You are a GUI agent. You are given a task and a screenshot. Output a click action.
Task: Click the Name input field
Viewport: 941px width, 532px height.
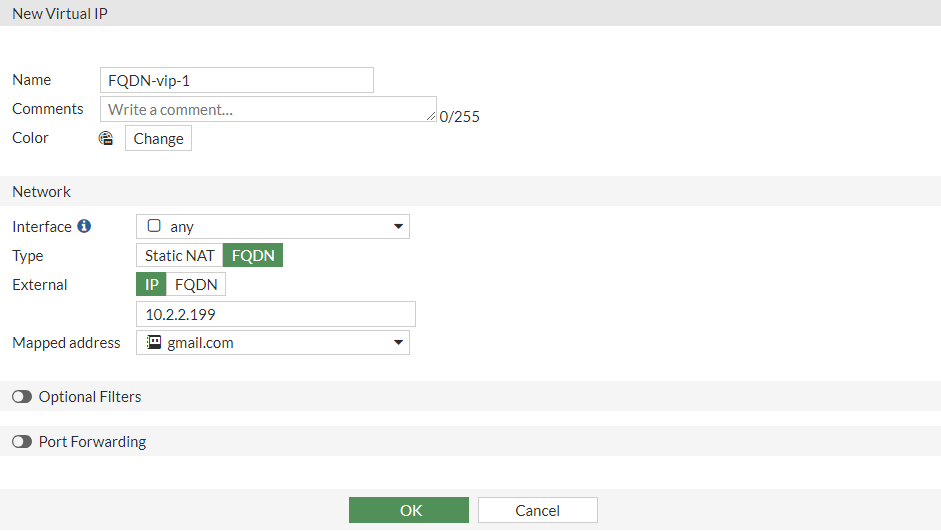[x=237, y=80]
